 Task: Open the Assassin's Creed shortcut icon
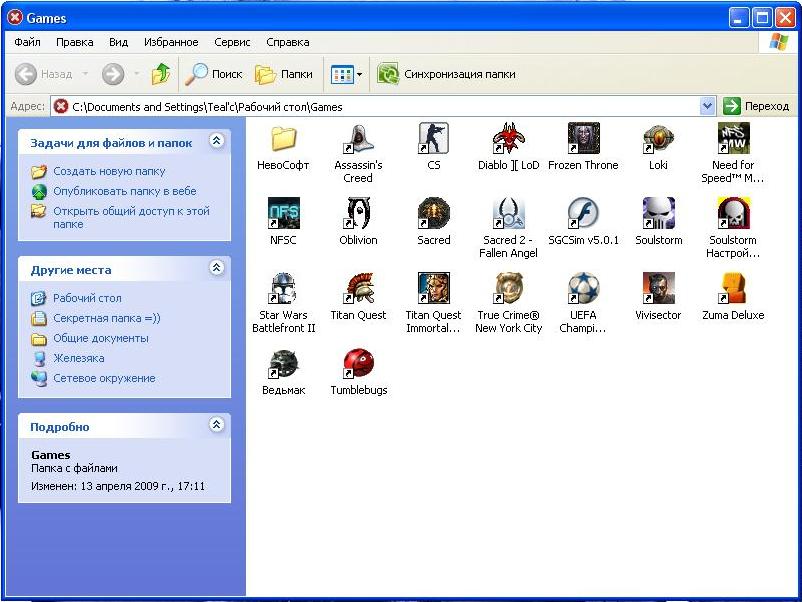click(358, 139)
